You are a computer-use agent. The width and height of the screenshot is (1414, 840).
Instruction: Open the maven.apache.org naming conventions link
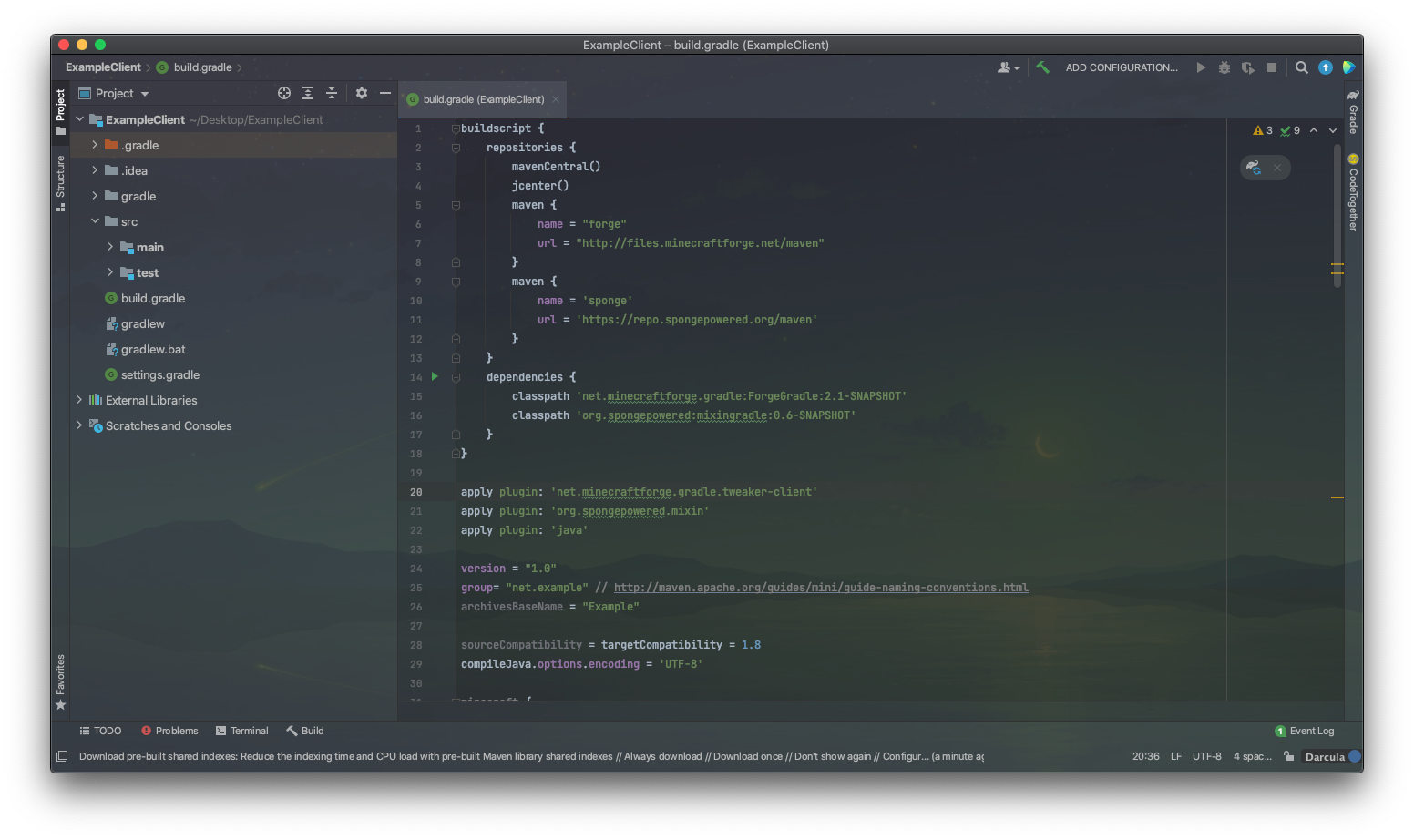(821, 588)
